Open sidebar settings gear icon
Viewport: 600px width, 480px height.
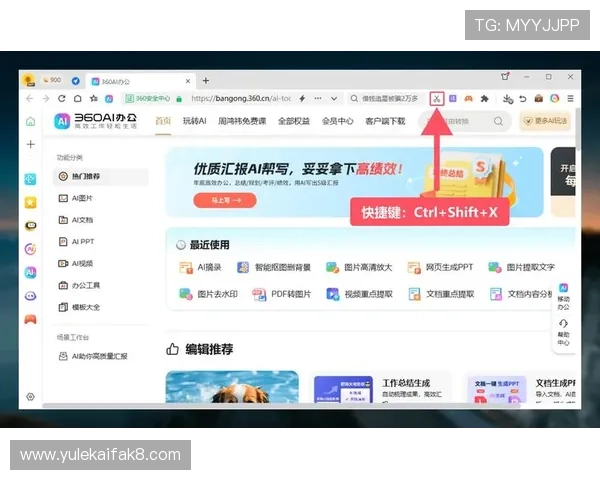point(31,397)
